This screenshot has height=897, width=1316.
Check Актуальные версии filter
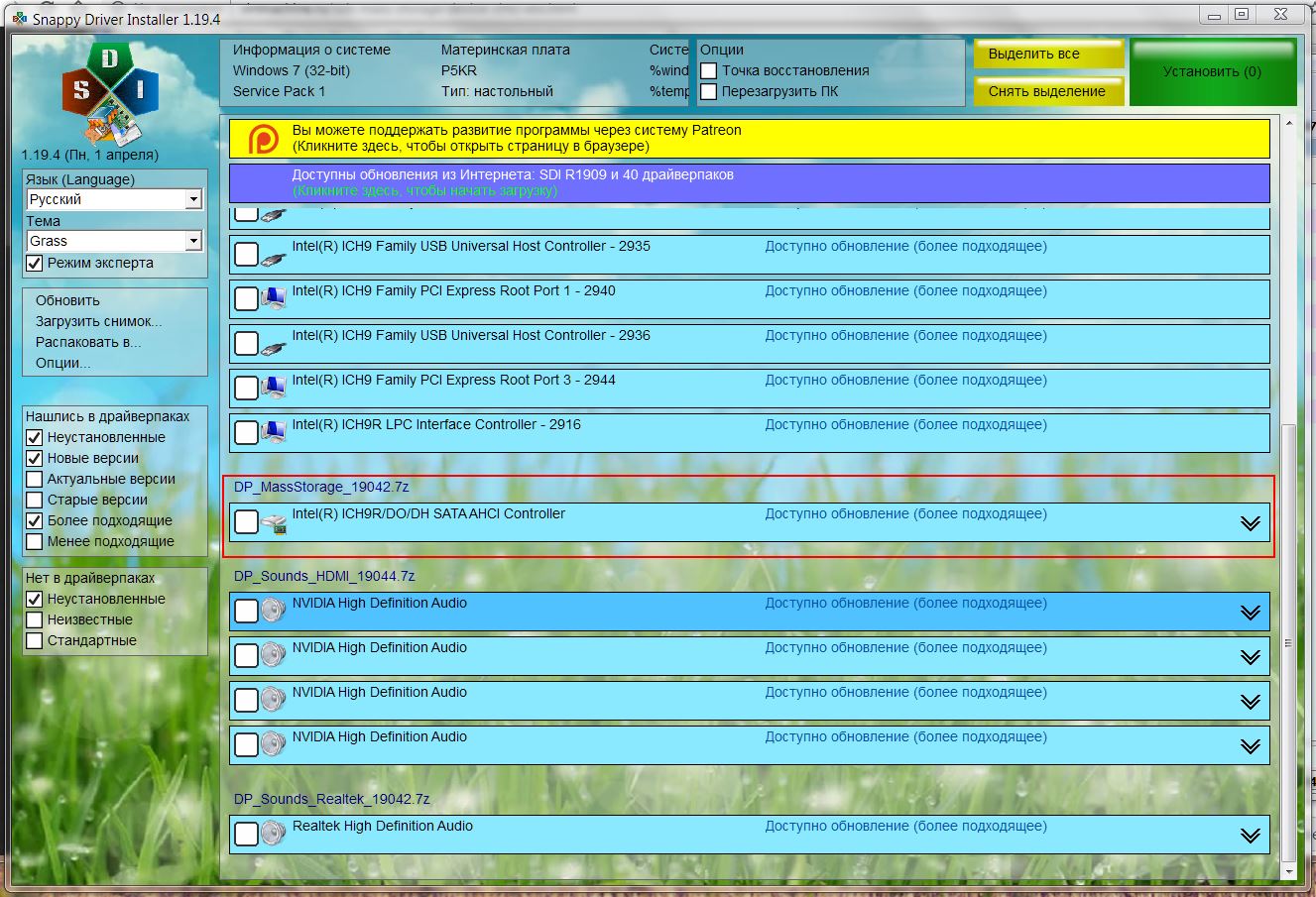coord(35,480)
